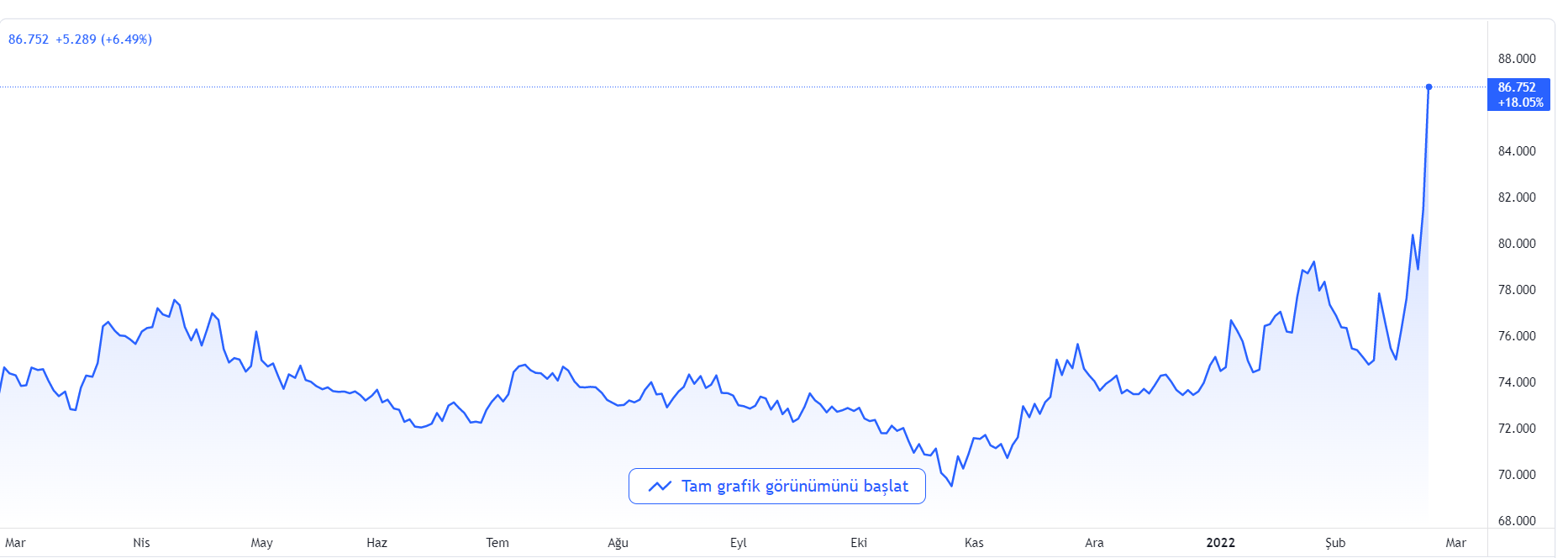Click the blue 86.752 current price tag
1568x558 pixels.
pos(1518,94)
